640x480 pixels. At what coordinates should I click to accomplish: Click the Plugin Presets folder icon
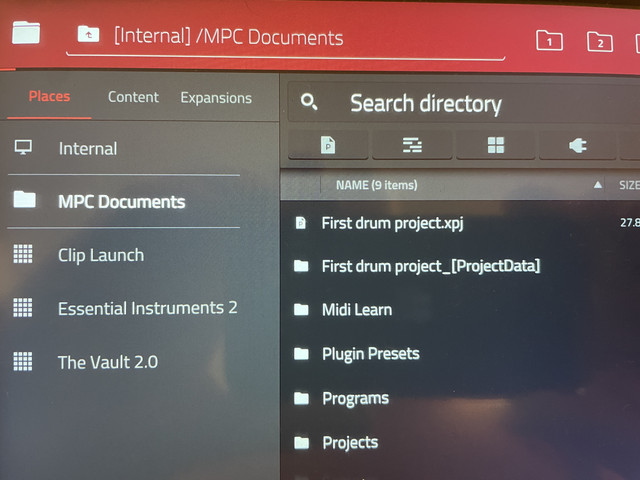click(301, 353)
